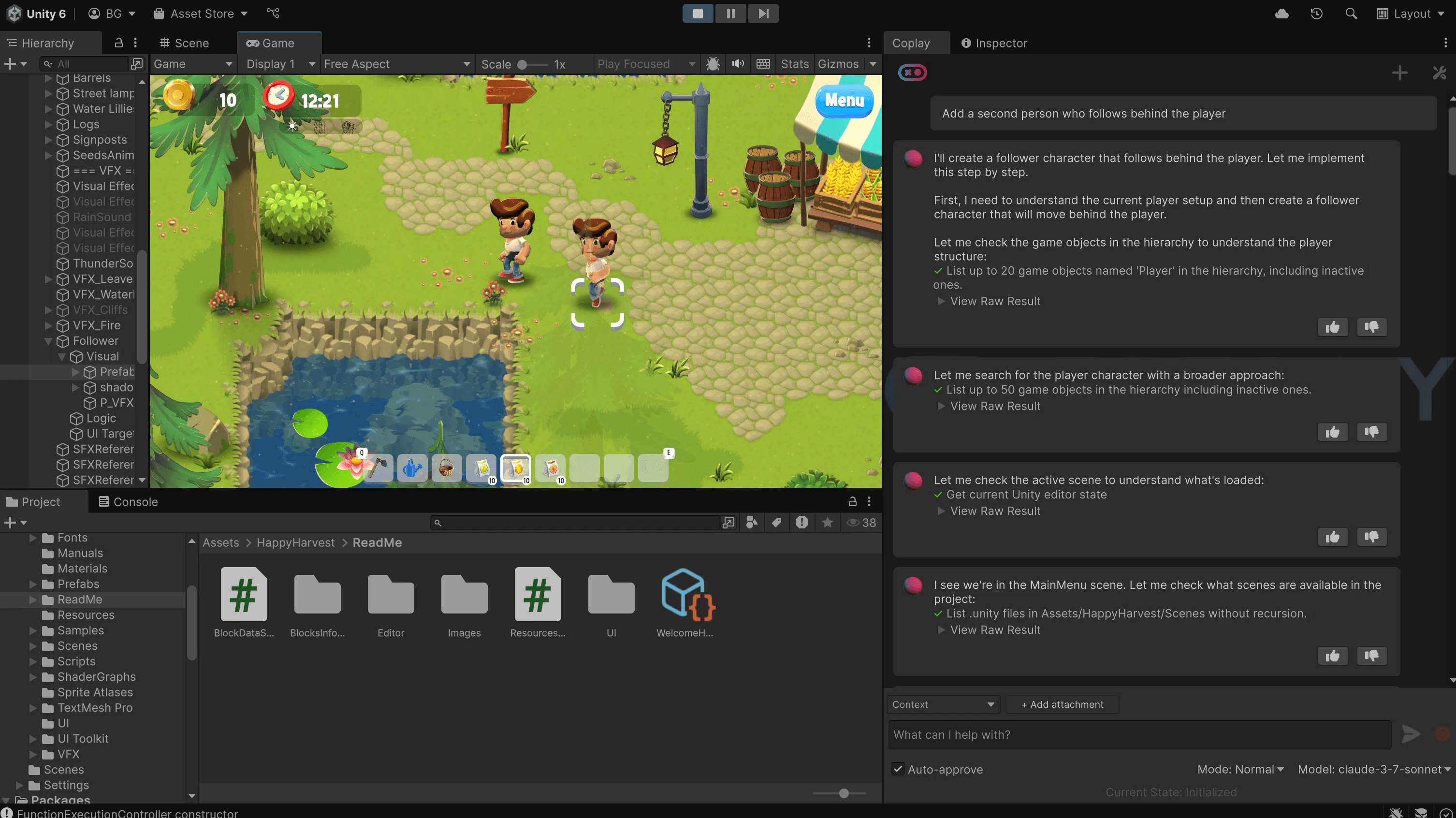1456x818 pixels.
Task: Open the Project panel more options menu
Action: click(x=869, y=501)
